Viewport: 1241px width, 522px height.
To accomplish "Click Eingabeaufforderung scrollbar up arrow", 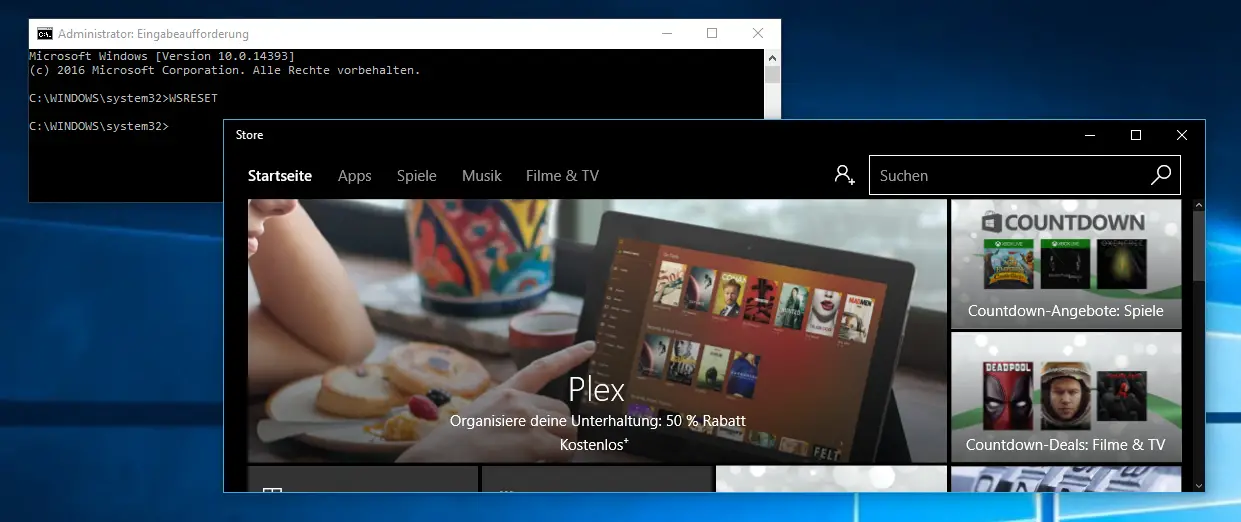I will pyautogui.click(x=772, y=57).
